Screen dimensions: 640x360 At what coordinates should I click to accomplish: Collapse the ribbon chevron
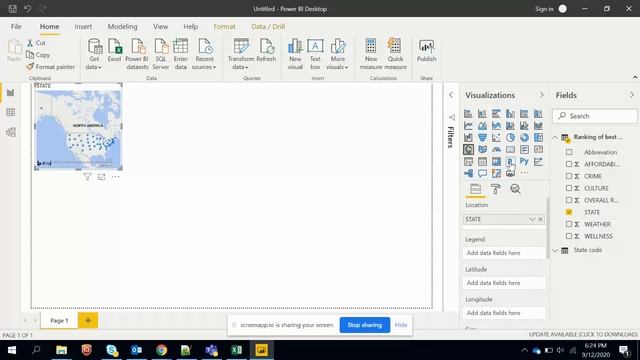tap(635, 77)
